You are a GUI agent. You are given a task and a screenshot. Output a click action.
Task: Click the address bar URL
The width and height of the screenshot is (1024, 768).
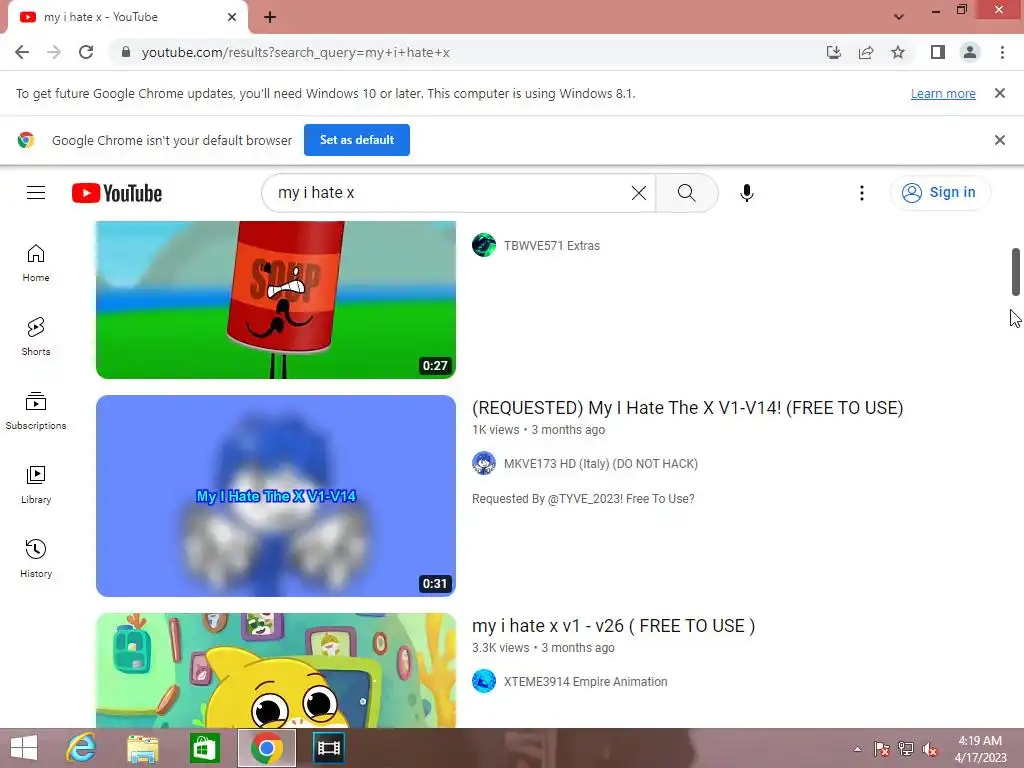[295, 52]
